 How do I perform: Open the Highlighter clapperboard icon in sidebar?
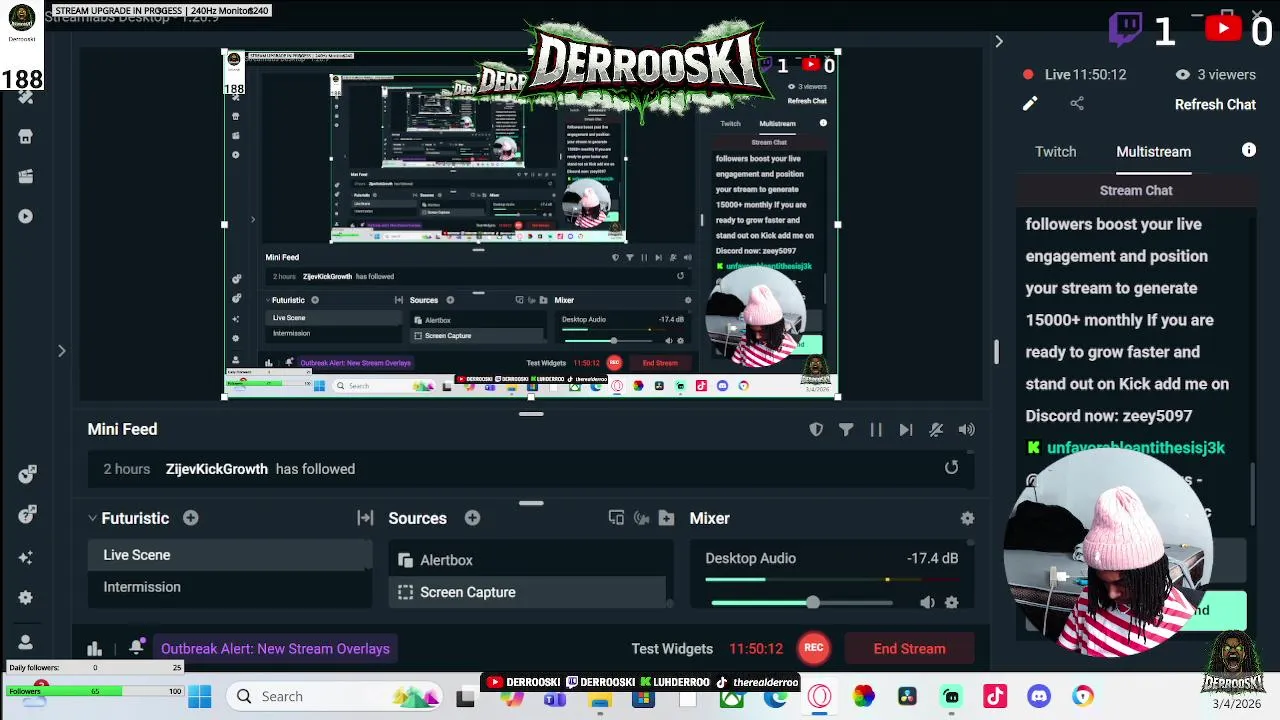[26, 177]
